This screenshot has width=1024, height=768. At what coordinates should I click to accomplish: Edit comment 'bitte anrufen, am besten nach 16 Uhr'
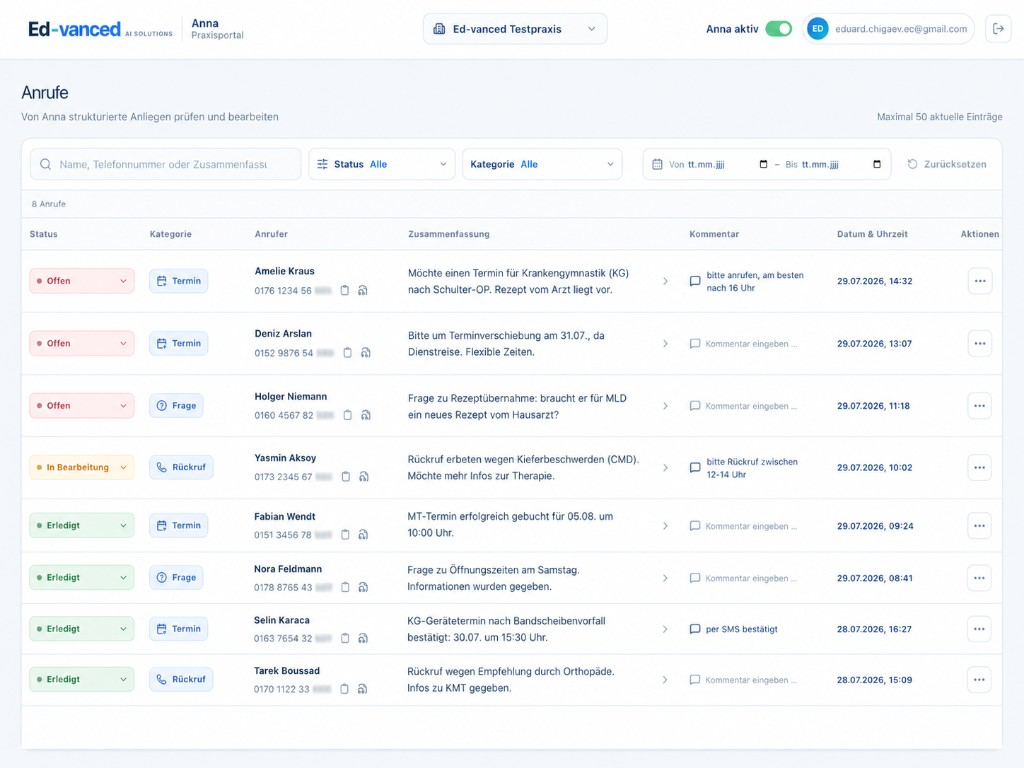(x=747, y=281)
